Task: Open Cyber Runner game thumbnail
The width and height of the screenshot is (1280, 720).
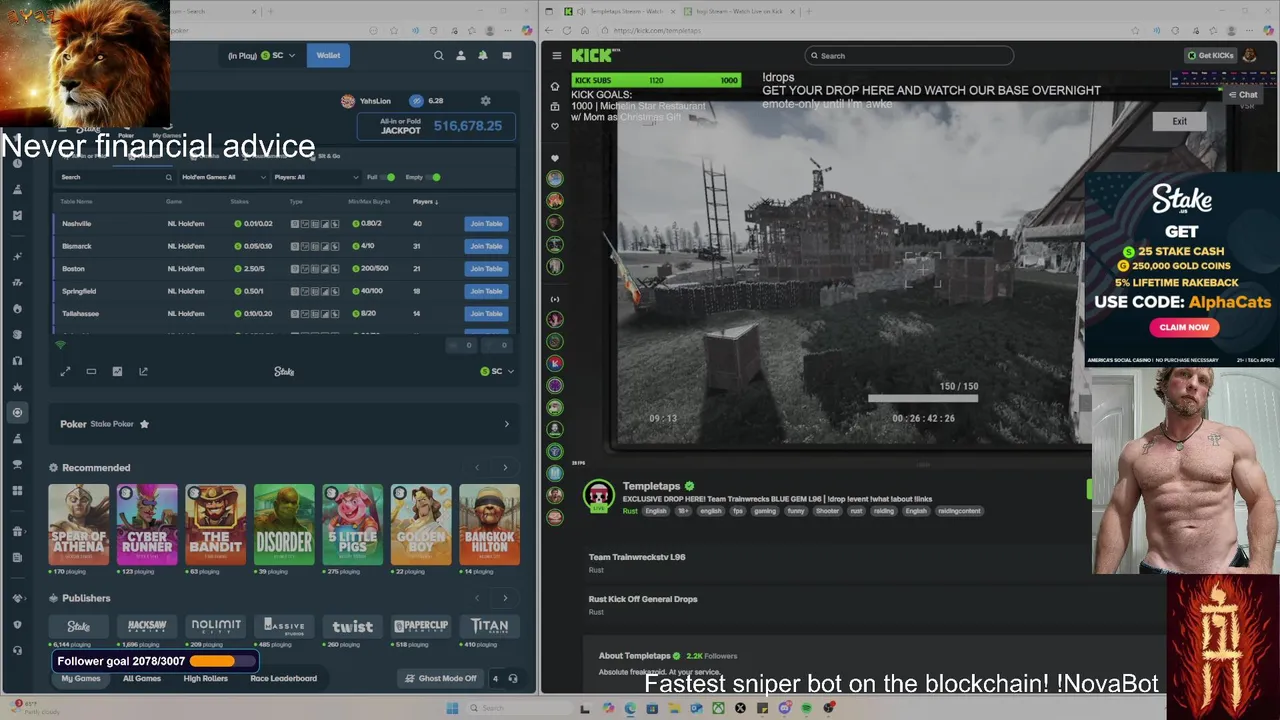Action: pos(147,525)
